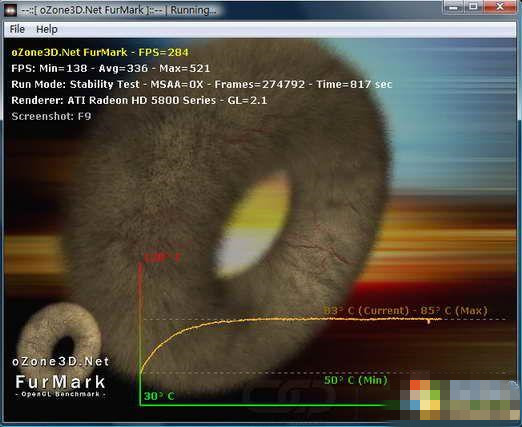Open the File menu
Screen dimensions: 522x427
[17, 29]
